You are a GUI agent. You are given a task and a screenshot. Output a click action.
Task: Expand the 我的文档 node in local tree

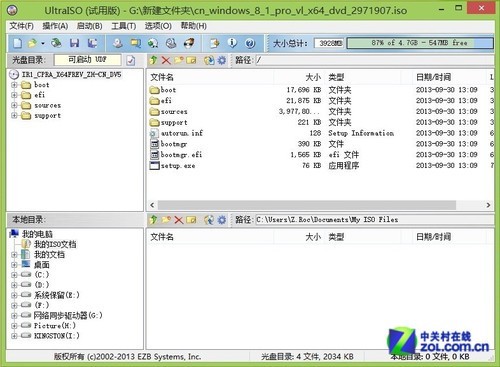[x=14, y=255]
